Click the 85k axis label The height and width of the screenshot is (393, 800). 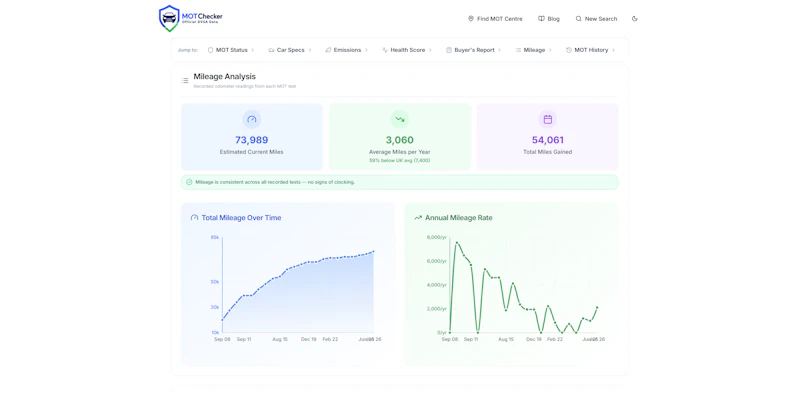click(x=215, y=237)
